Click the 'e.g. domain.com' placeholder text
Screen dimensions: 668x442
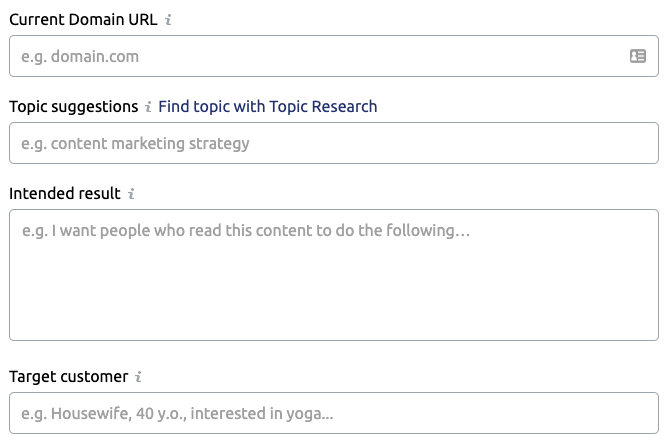pyautogui.click(x=80, y=57)
